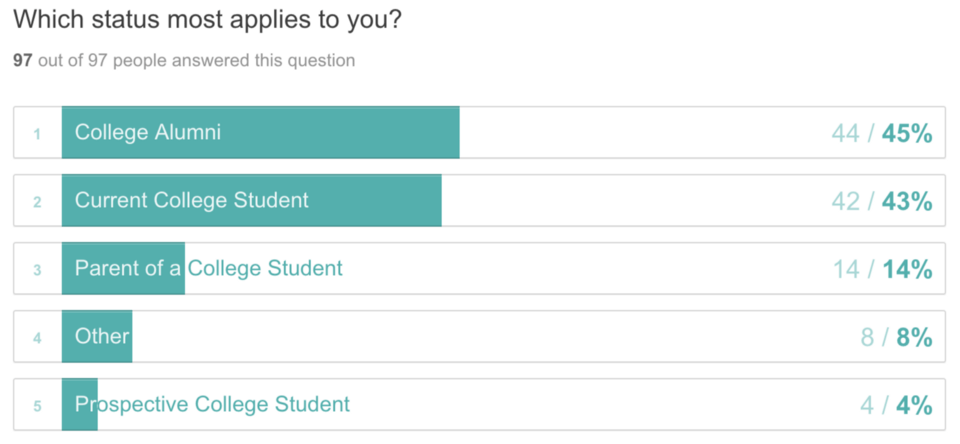This screenshot has width=960, height=444.
Task: Click the 8% value in the Other row
Action: point(914,337)
